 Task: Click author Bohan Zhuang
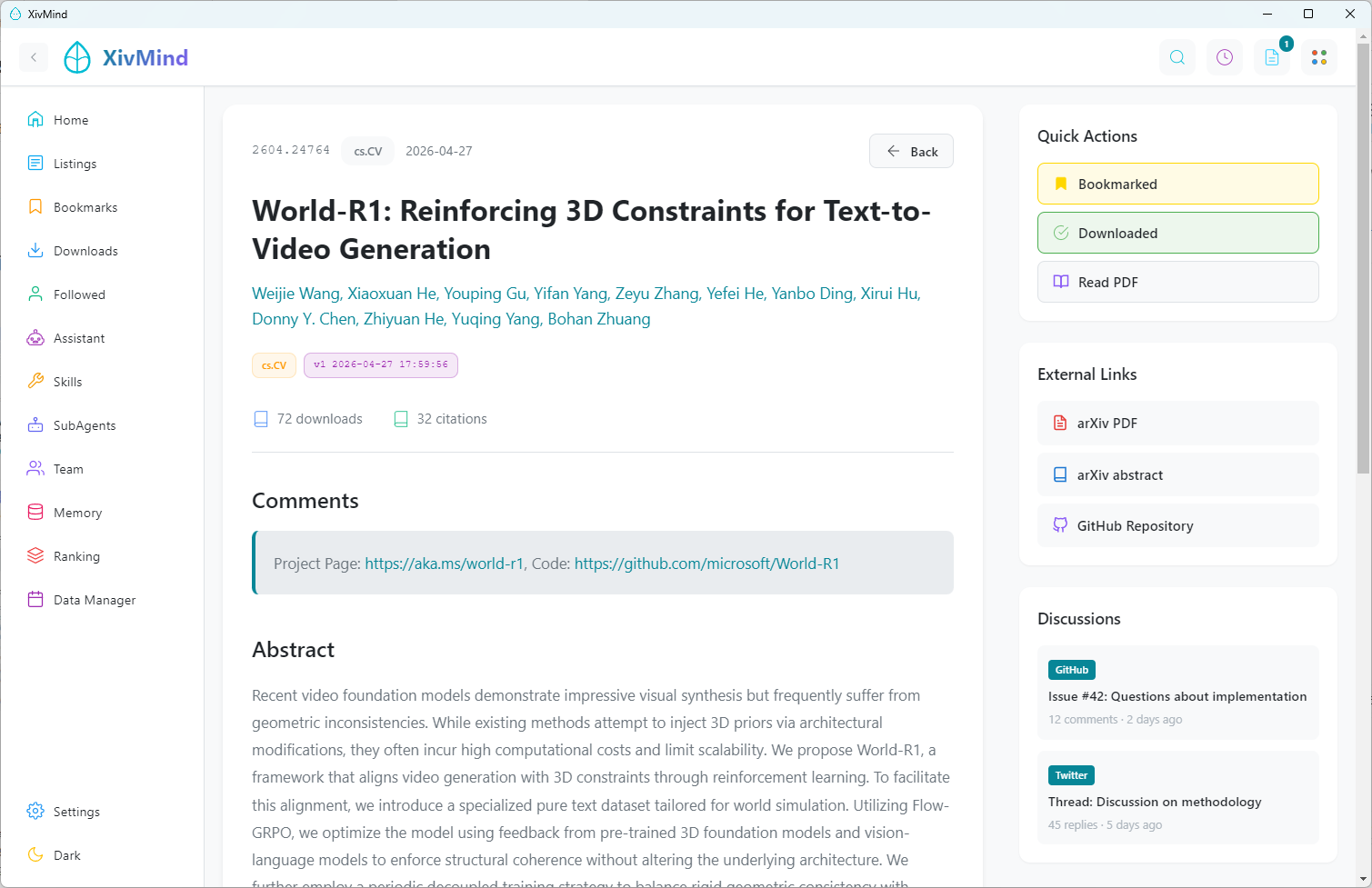[x=599, y=319]
